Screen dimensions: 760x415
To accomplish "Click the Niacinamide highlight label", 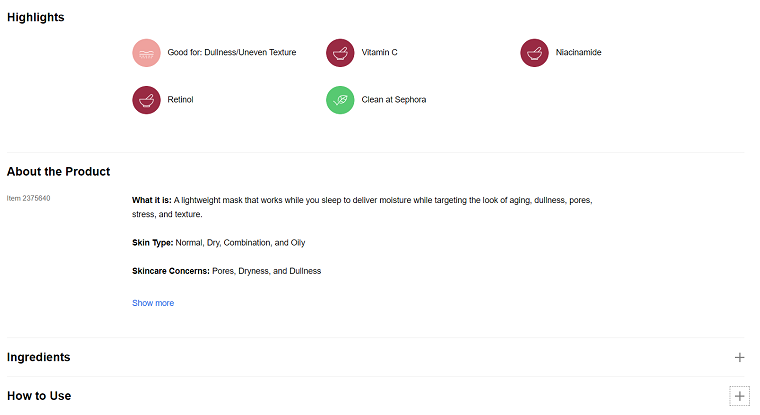I will point(578,52).
